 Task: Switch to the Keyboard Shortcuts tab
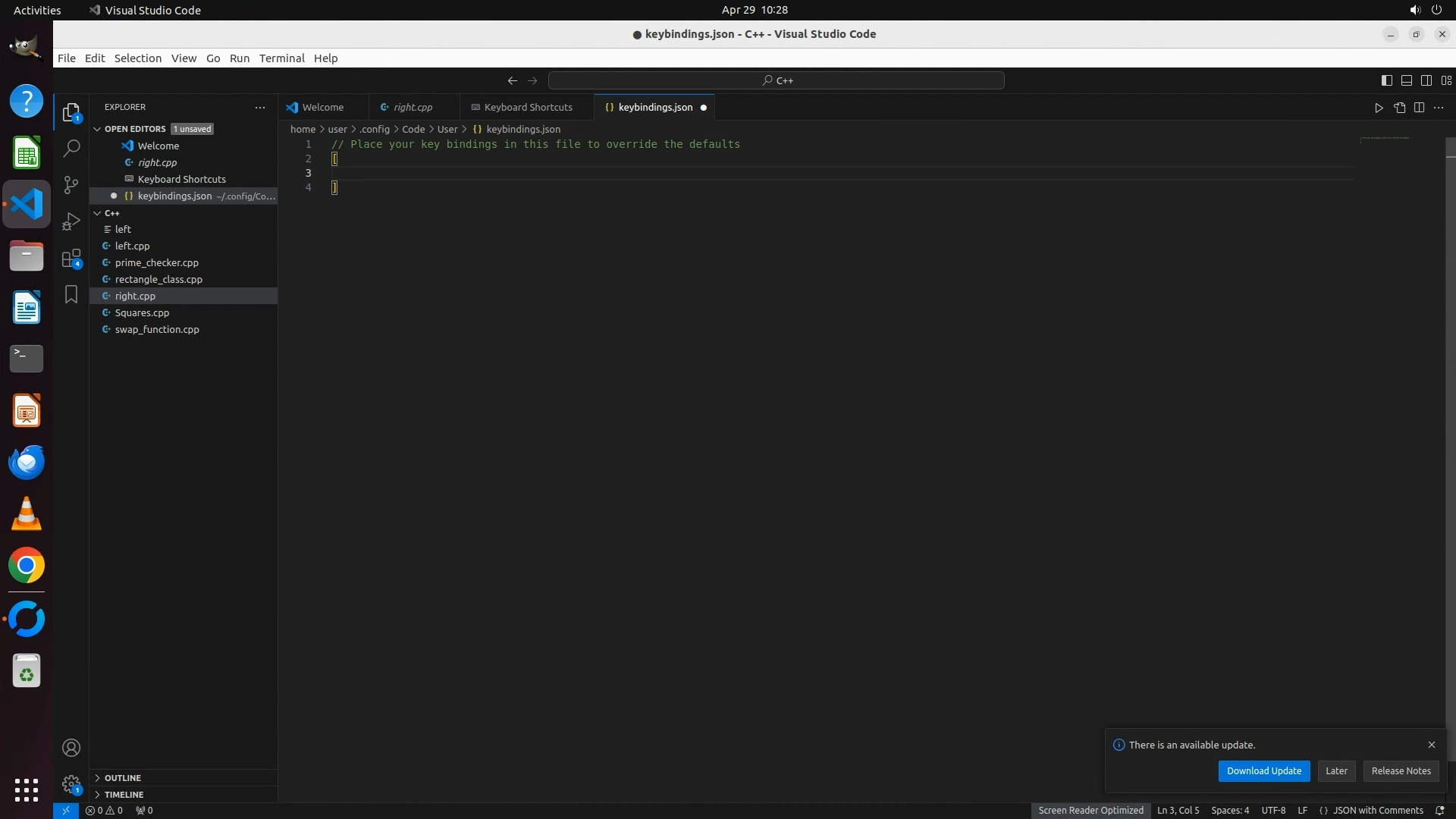pos(528,108)
